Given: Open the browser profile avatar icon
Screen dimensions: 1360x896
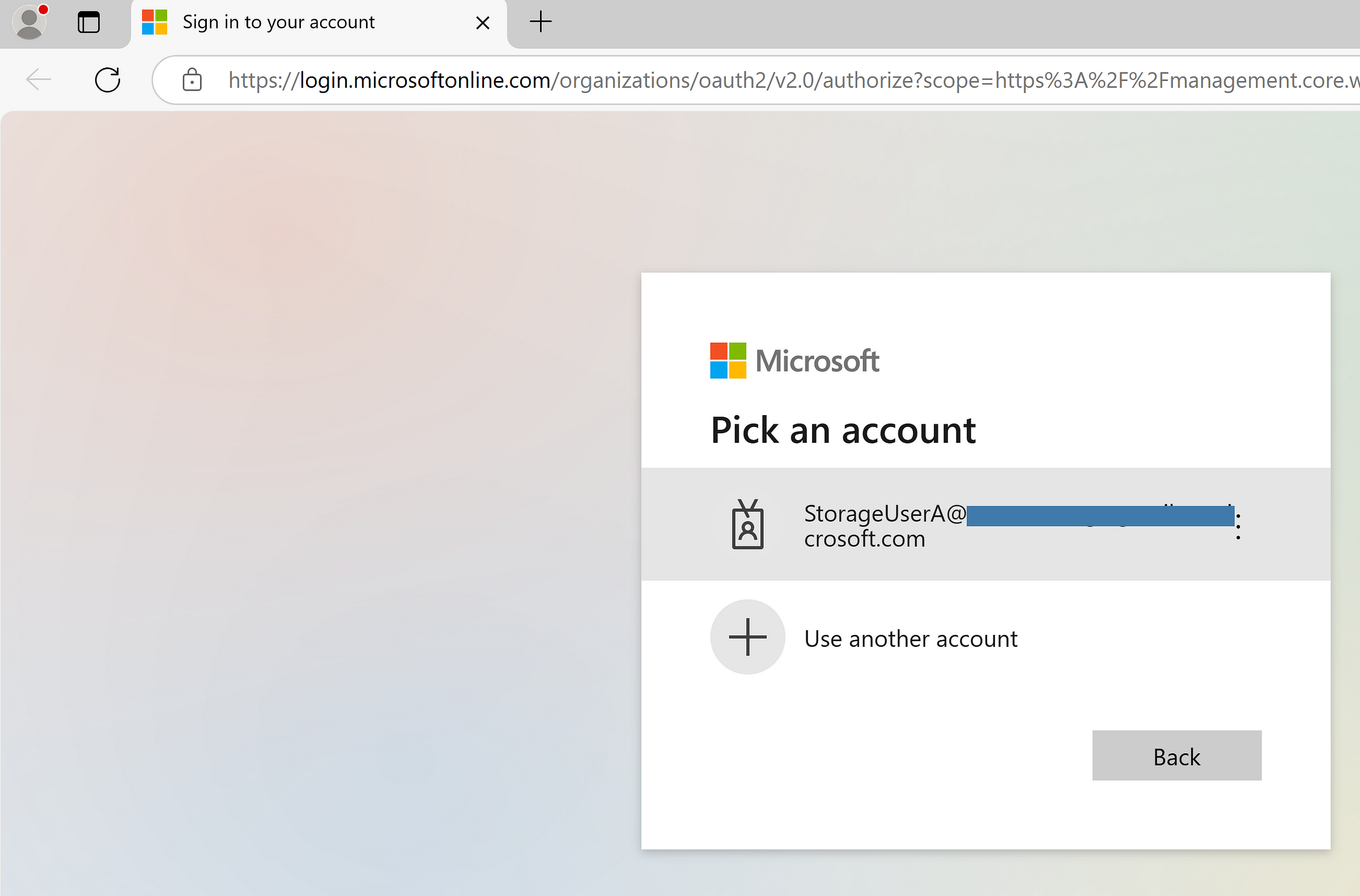Looking at the screenshot, I should point(29,22).
